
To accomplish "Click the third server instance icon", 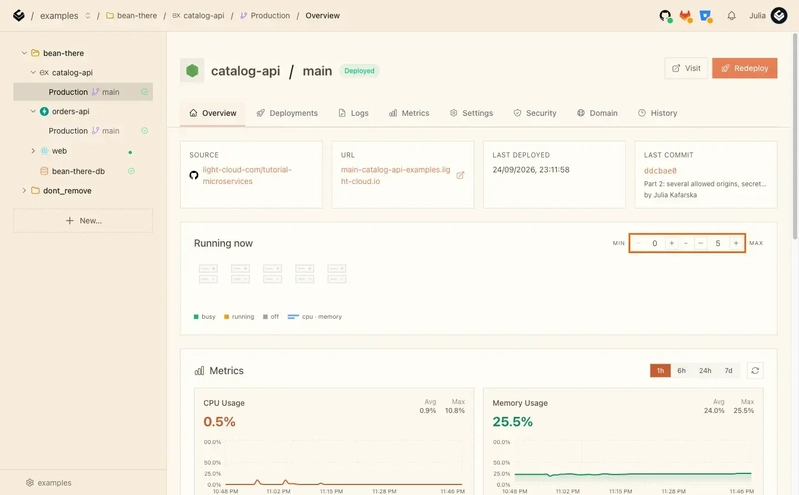I will (x=272, y=274).
